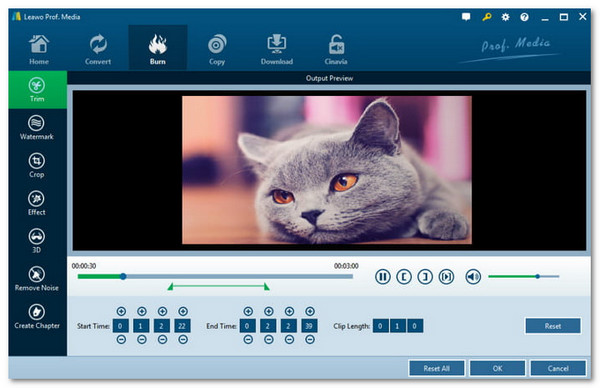Decrease End Time minutes value
This screenshot has width=600, height=388.
[x=269, y=339]
